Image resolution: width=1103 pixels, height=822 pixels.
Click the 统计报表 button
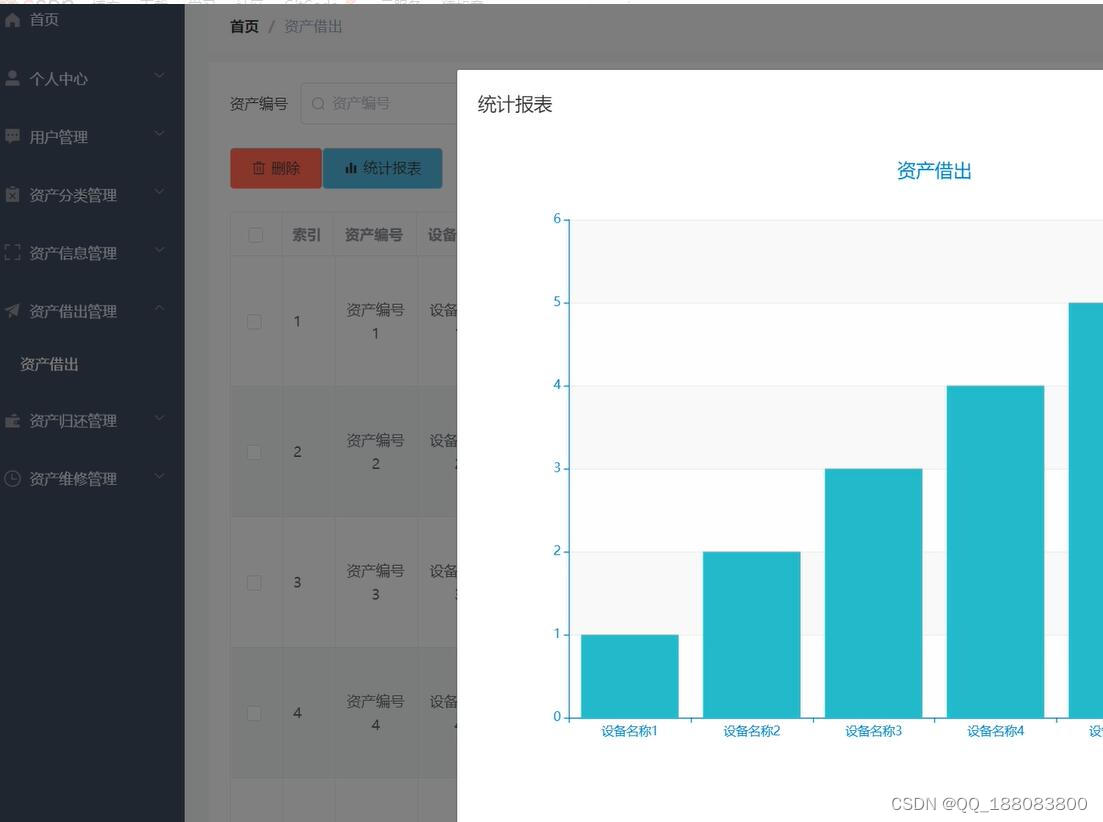(384, 168)
